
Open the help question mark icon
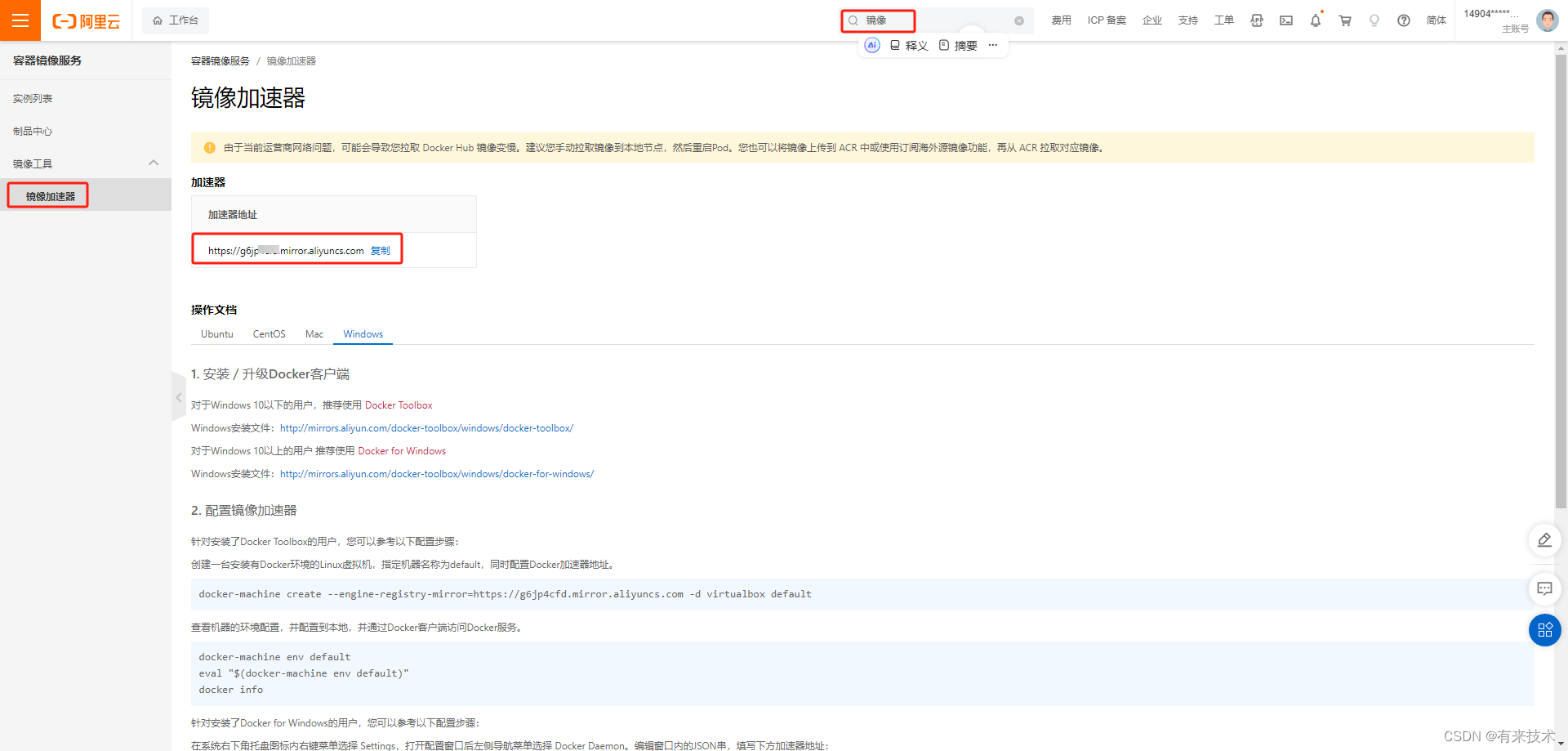click(x=1404, y=20)
